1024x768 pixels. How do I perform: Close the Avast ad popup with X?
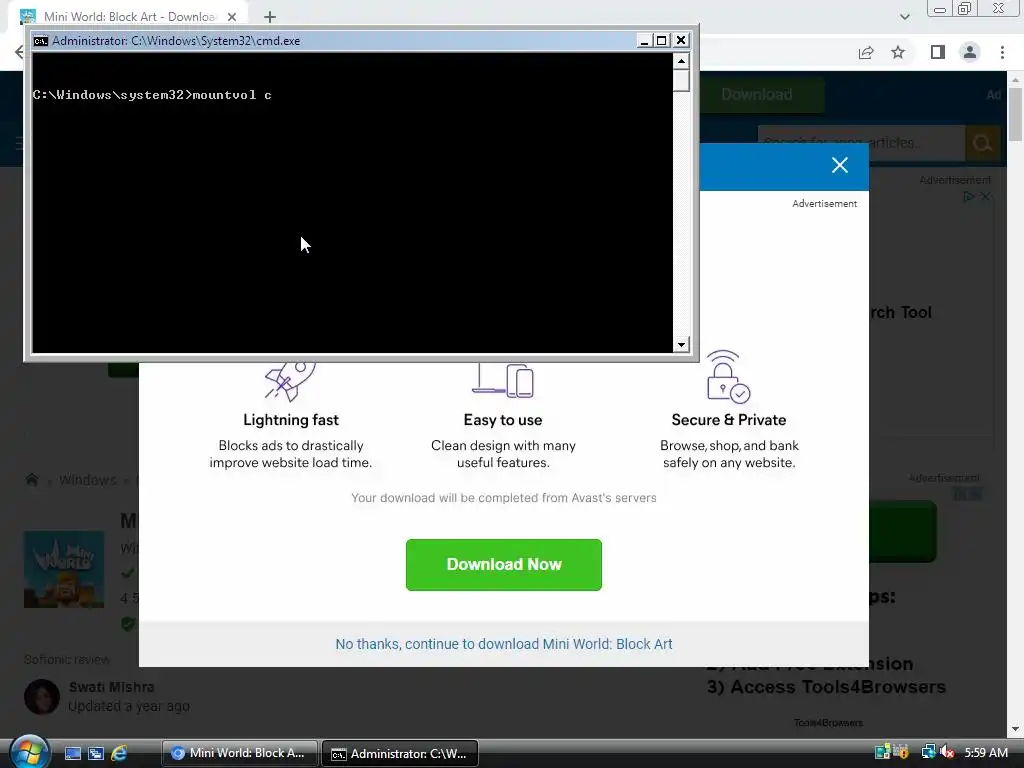tap(840, 165)
